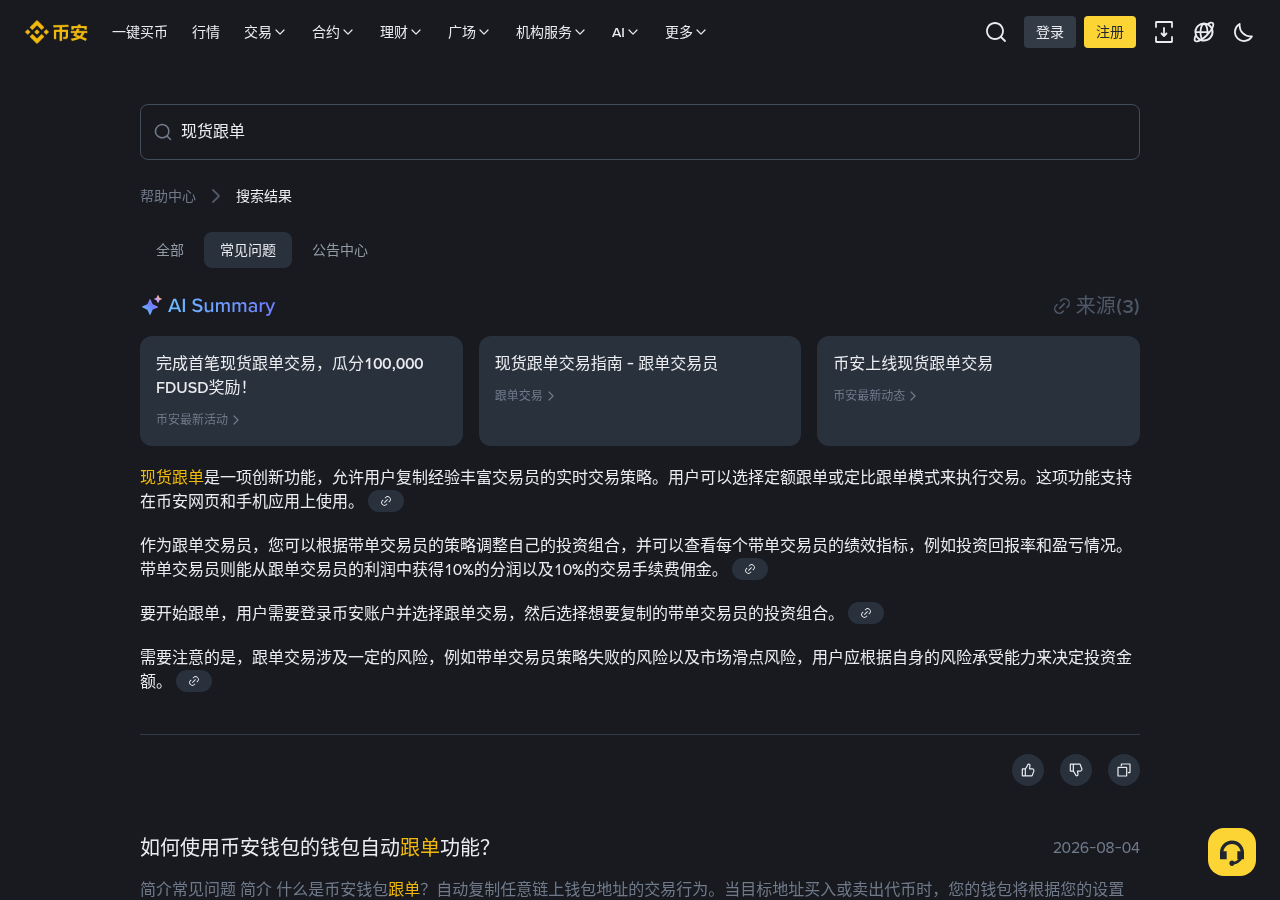1280x900 pixels.
Task: Click the 现货跟单 search input field
Action: click(640, 132)
